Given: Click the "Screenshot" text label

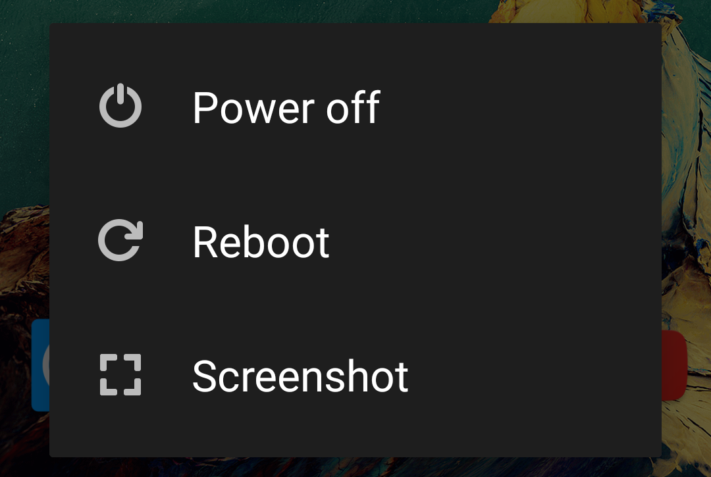Looking at the screenshot, I should (300, 376).
